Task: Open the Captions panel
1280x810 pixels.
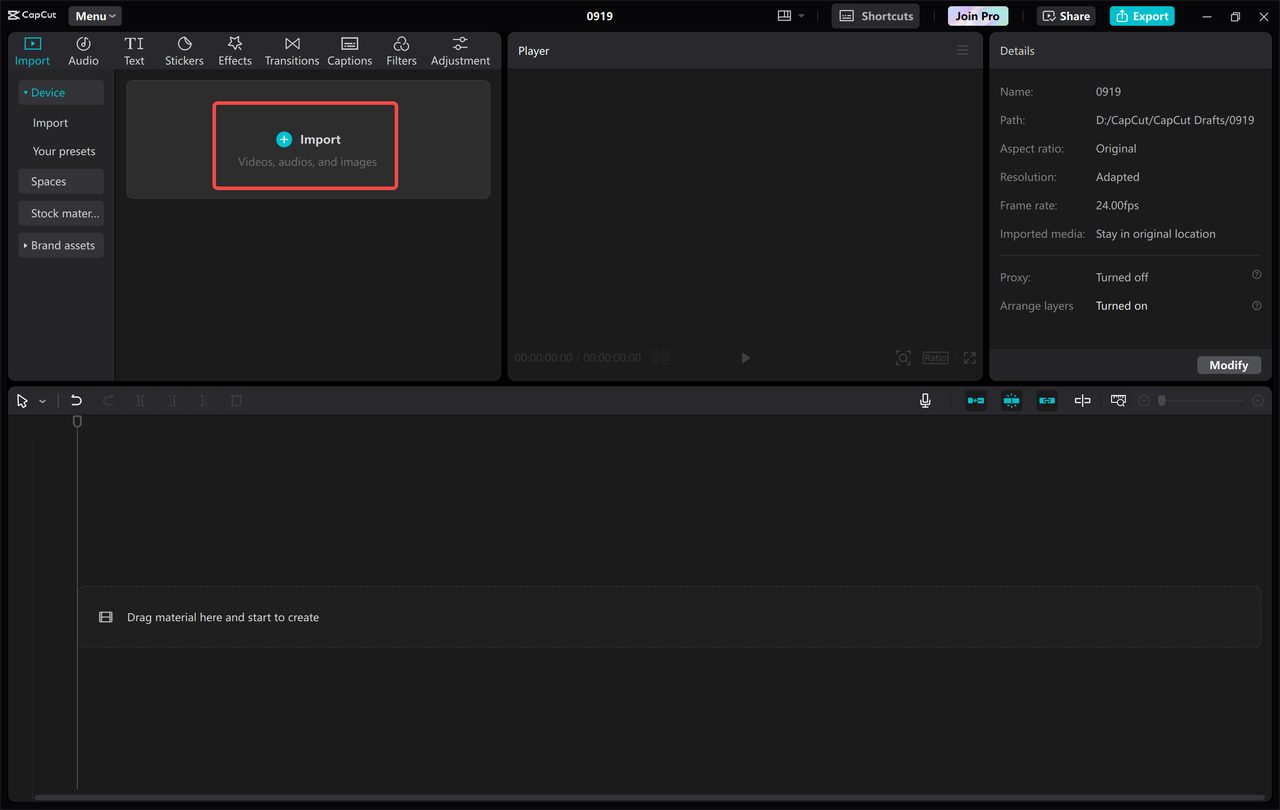Action: point(349,50)
